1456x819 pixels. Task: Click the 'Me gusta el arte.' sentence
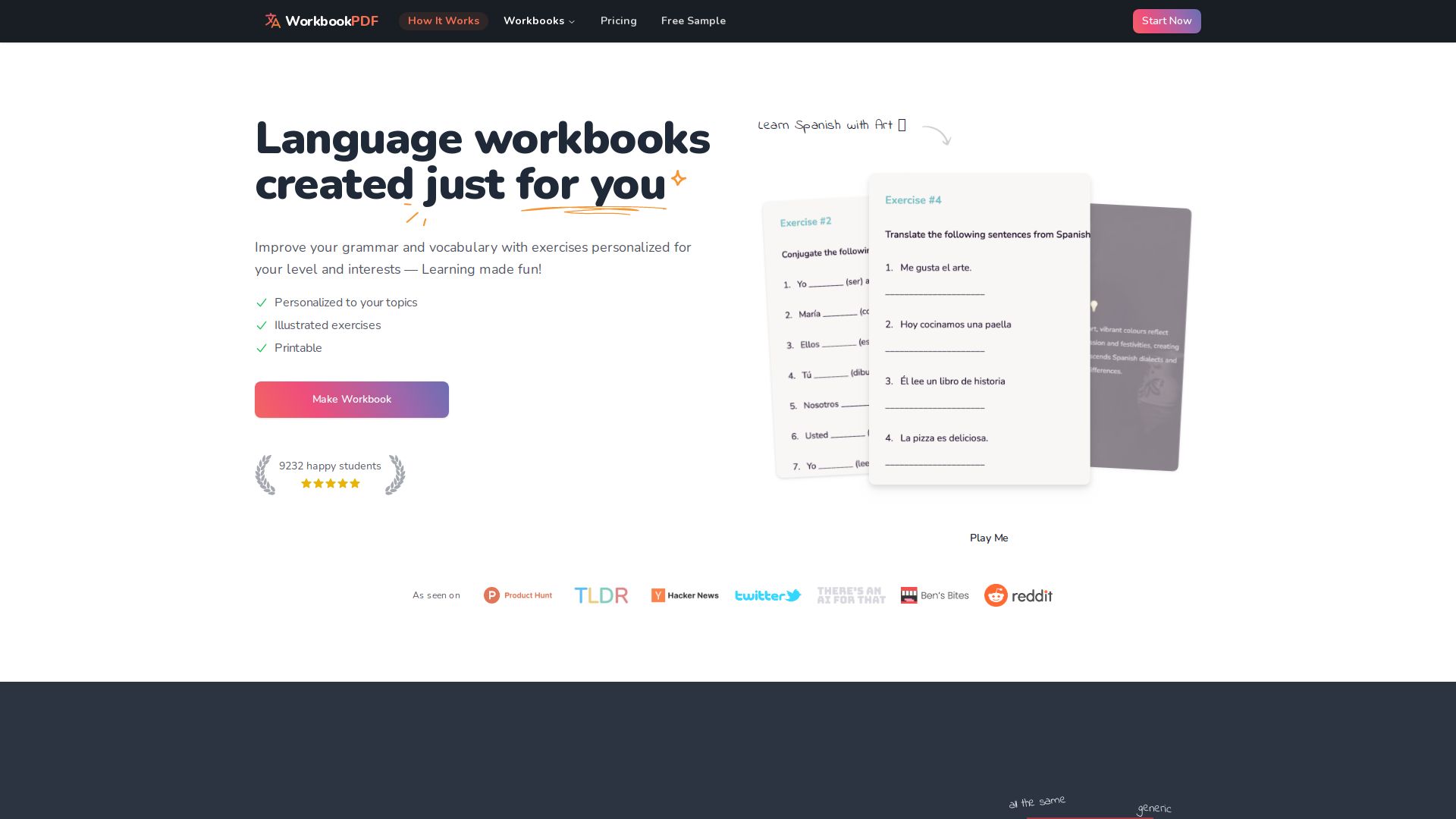point(936,268)
